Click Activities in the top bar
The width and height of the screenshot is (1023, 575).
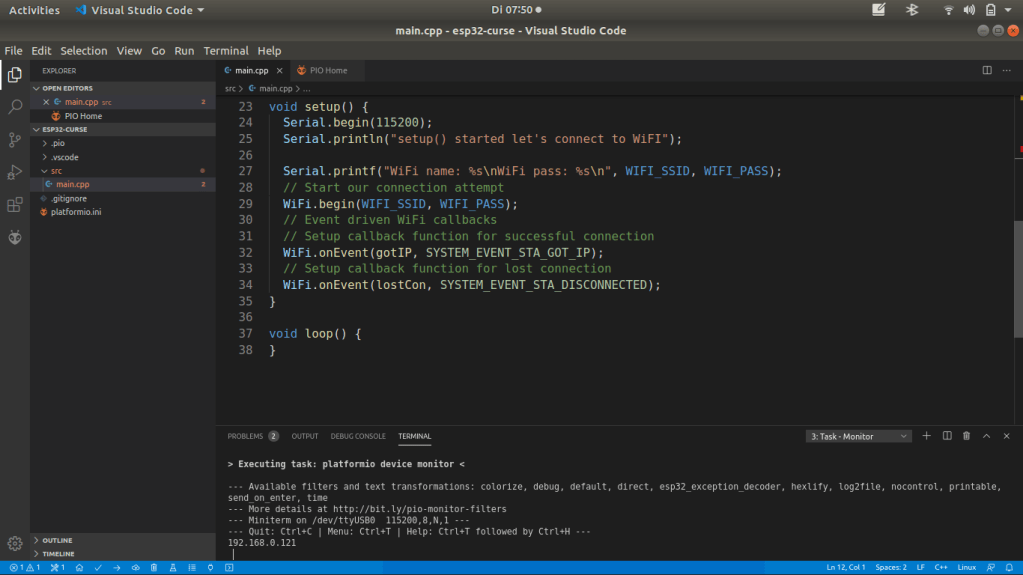[x=34, y=10]
